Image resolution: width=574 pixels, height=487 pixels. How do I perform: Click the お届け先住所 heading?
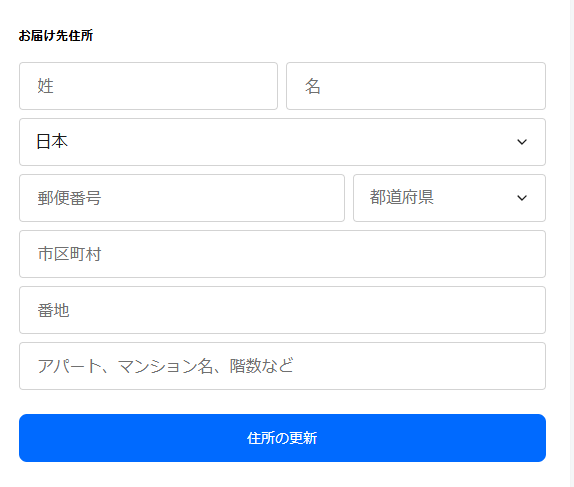pos(56,36)
